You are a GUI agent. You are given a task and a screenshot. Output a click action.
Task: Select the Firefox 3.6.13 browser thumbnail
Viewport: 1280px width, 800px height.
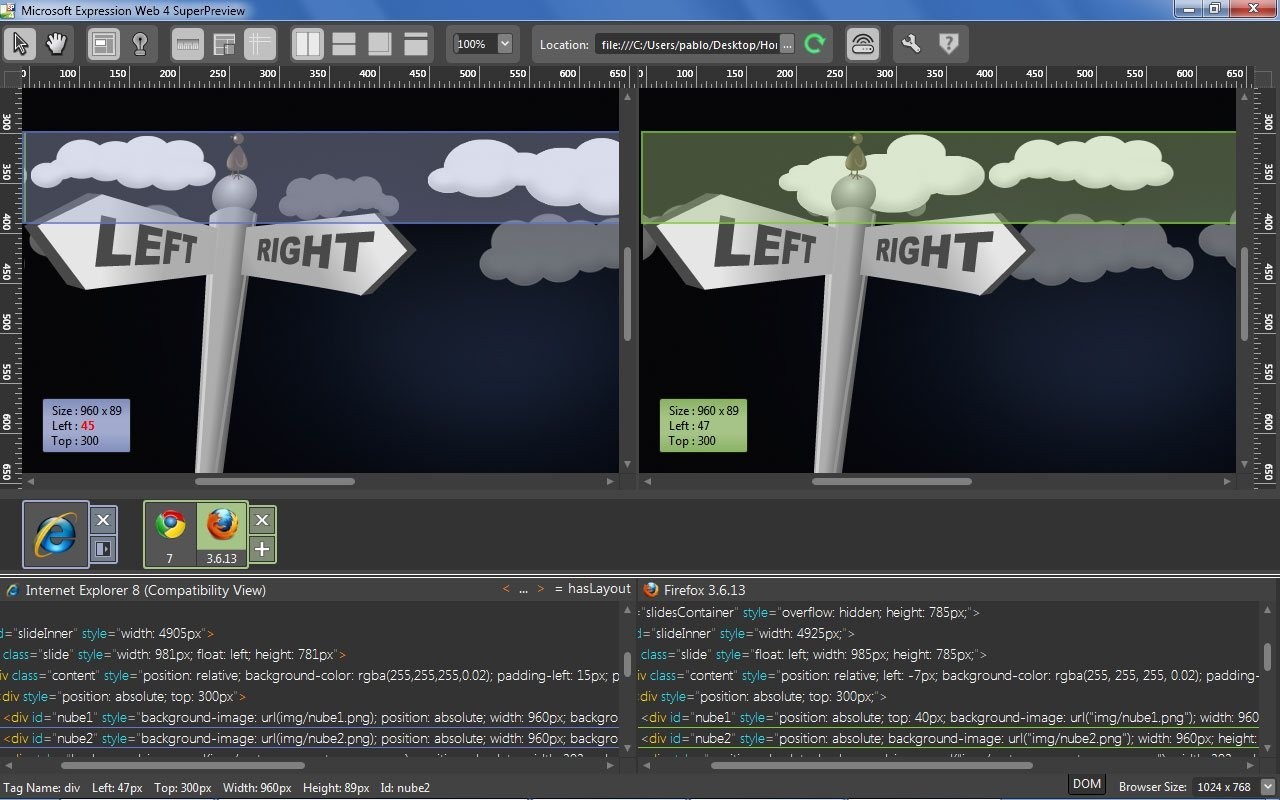tap(222, 533)
